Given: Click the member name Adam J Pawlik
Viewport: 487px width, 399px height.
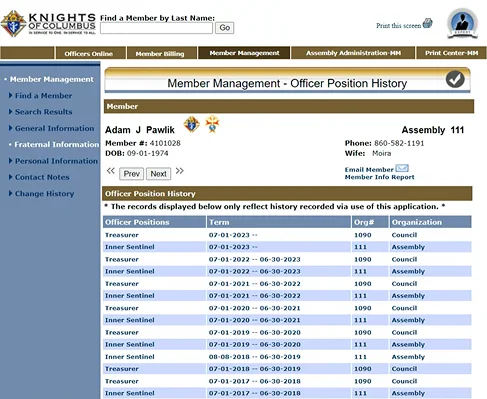Looking at the screenshot, I should click(x=140, y=130).
